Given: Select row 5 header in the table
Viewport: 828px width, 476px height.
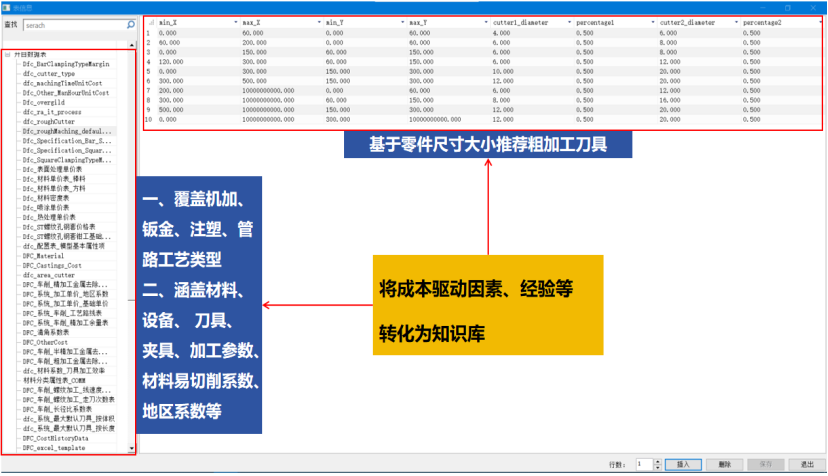Looking at the screenshot, I should 148,72.
